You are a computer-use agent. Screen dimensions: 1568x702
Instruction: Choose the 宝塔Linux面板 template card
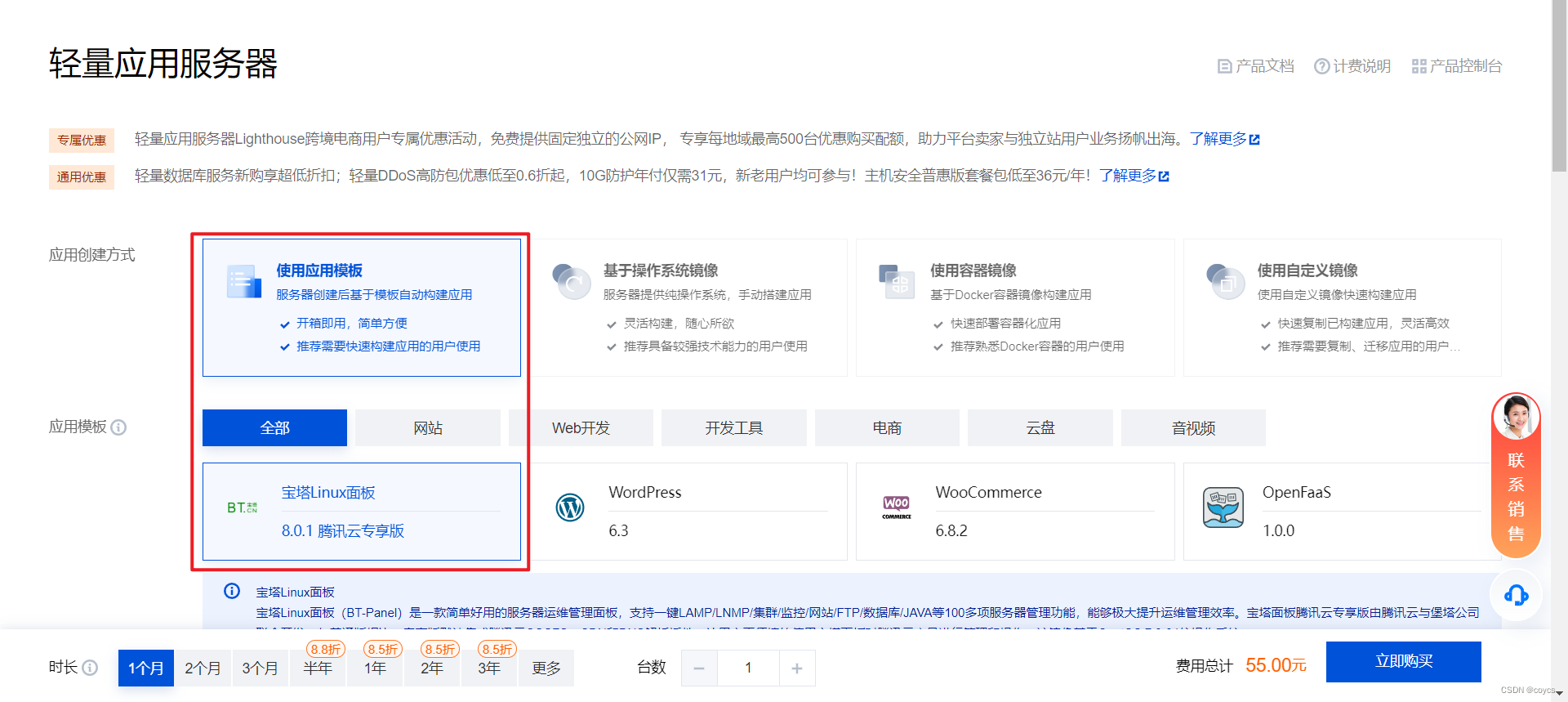point(362,512)
